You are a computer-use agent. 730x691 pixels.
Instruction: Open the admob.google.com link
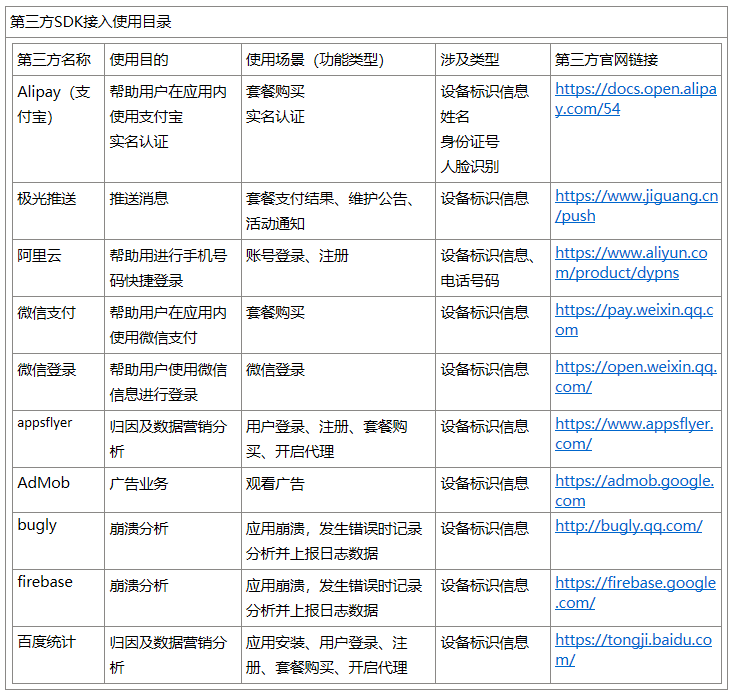(x=634, y=491)
